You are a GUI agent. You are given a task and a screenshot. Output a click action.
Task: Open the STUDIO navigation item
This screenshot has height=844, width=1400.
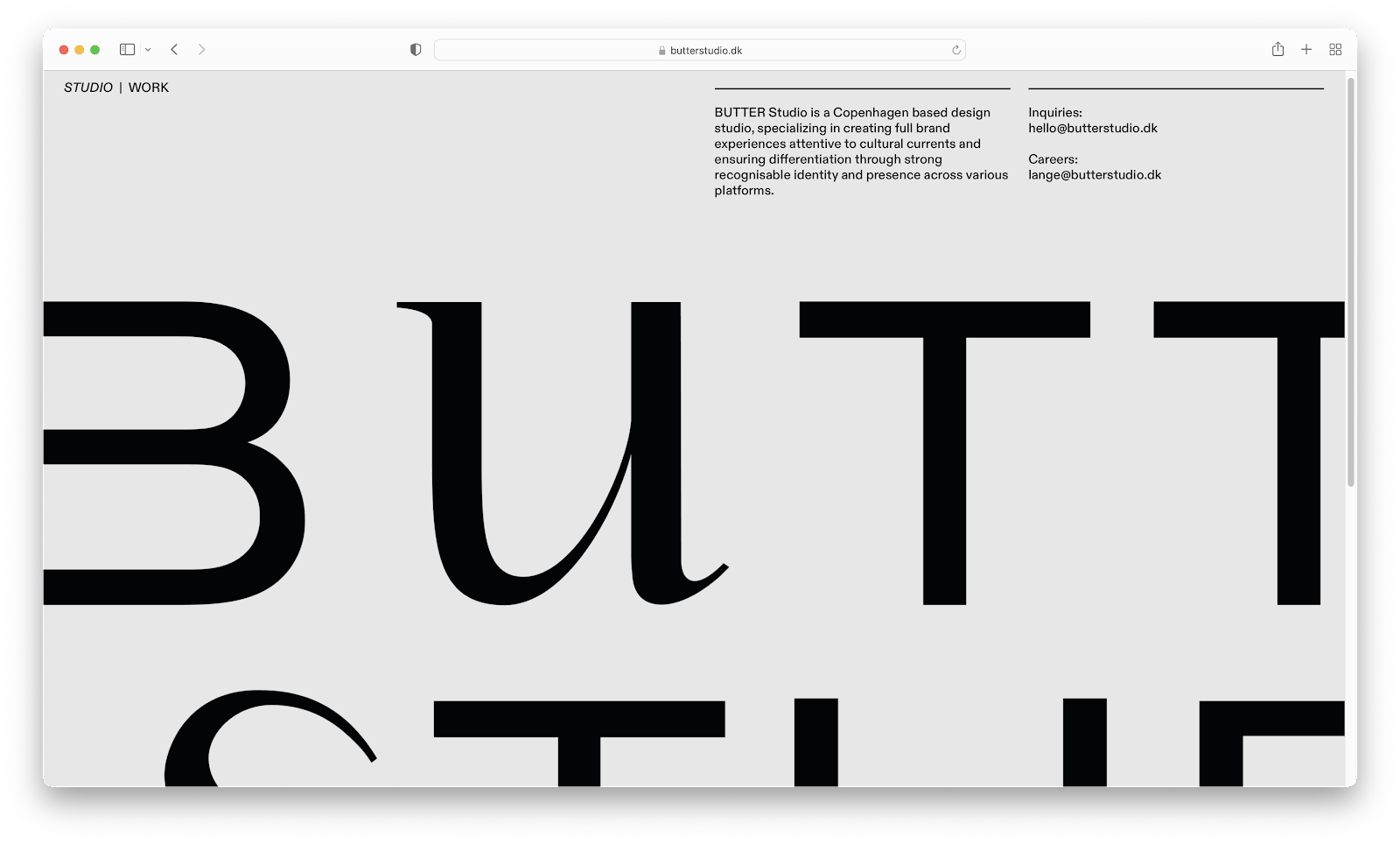pyautogui.click(x=88, y=88)
